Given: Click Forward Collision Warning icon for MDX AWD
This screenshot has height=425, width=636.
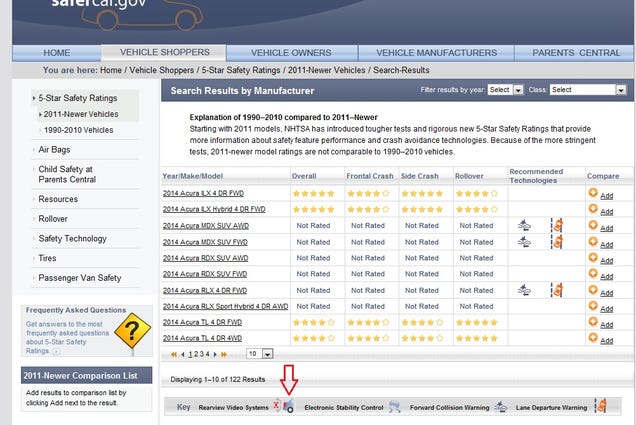Looking at the screenshot, I should pos(524,225).
